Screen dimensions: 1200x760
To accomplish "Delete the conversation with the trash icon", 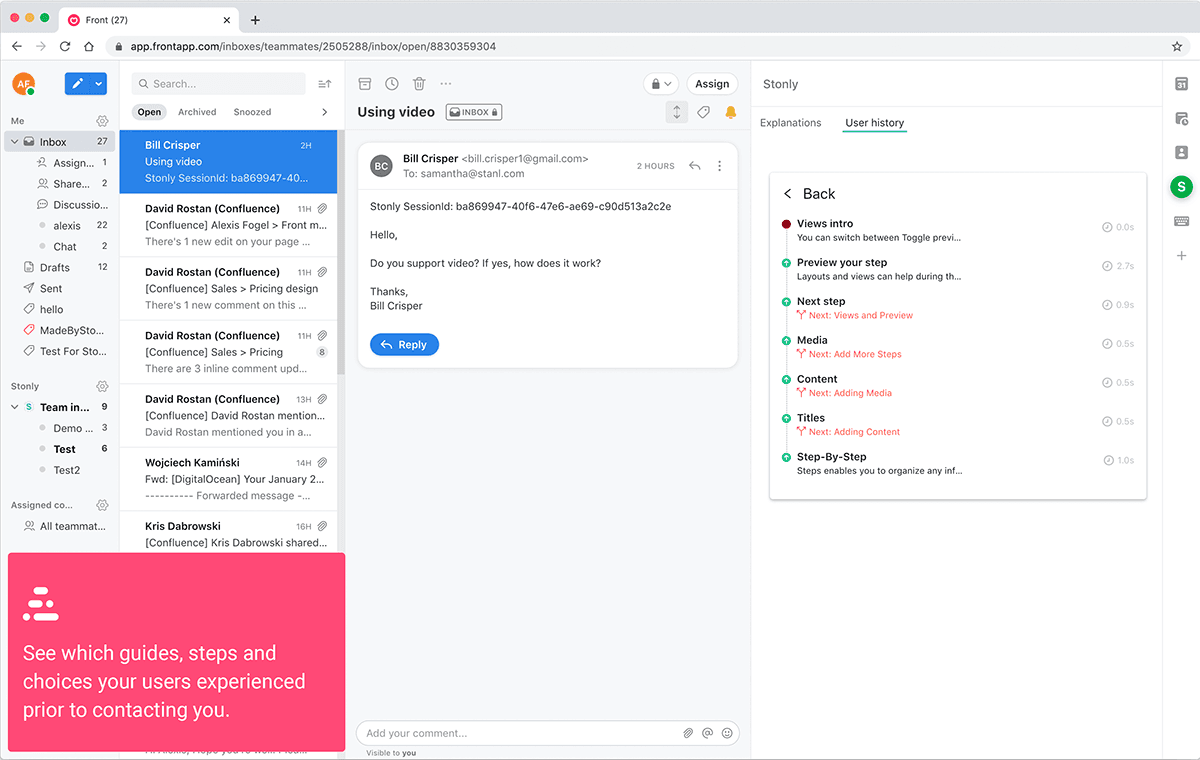I will pyautogui.click(x=419, y=84).
